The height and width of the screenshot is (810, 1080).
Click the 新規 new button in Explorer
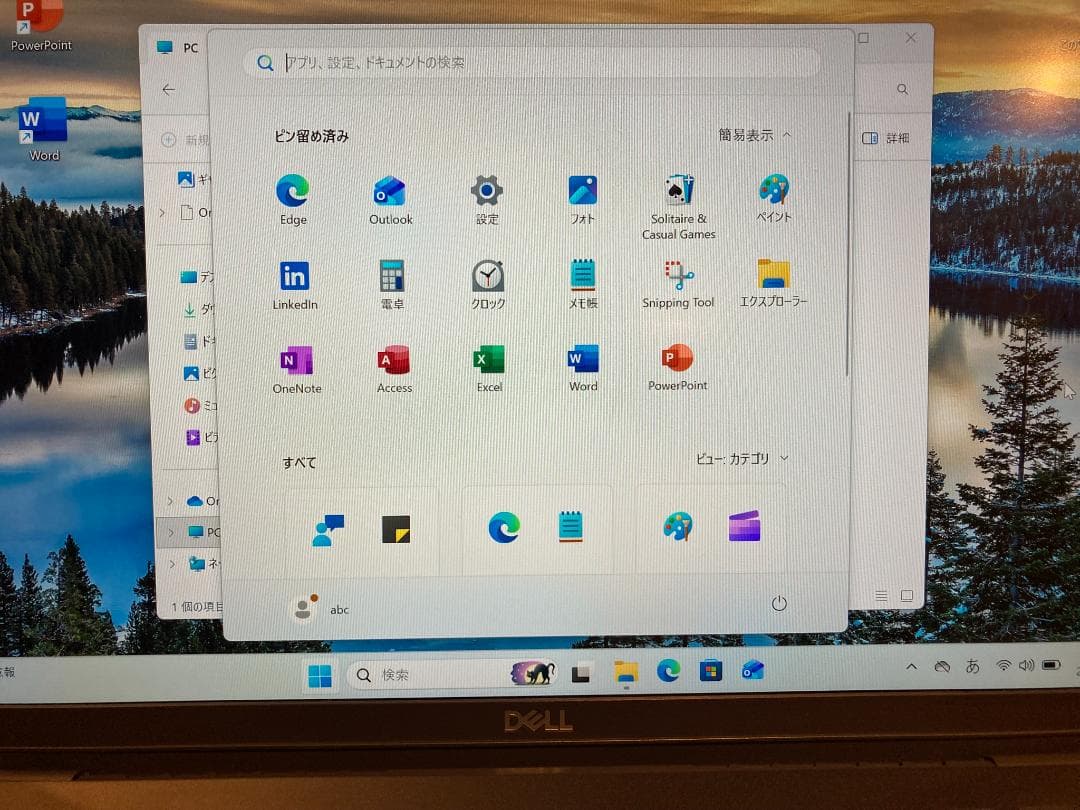click(186, 140)
